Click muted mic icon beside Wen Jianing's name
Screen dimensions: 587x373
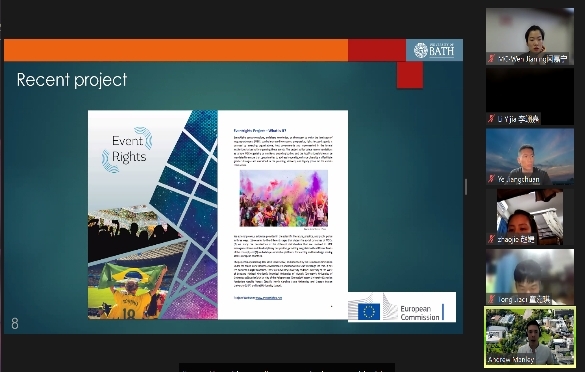492,59
